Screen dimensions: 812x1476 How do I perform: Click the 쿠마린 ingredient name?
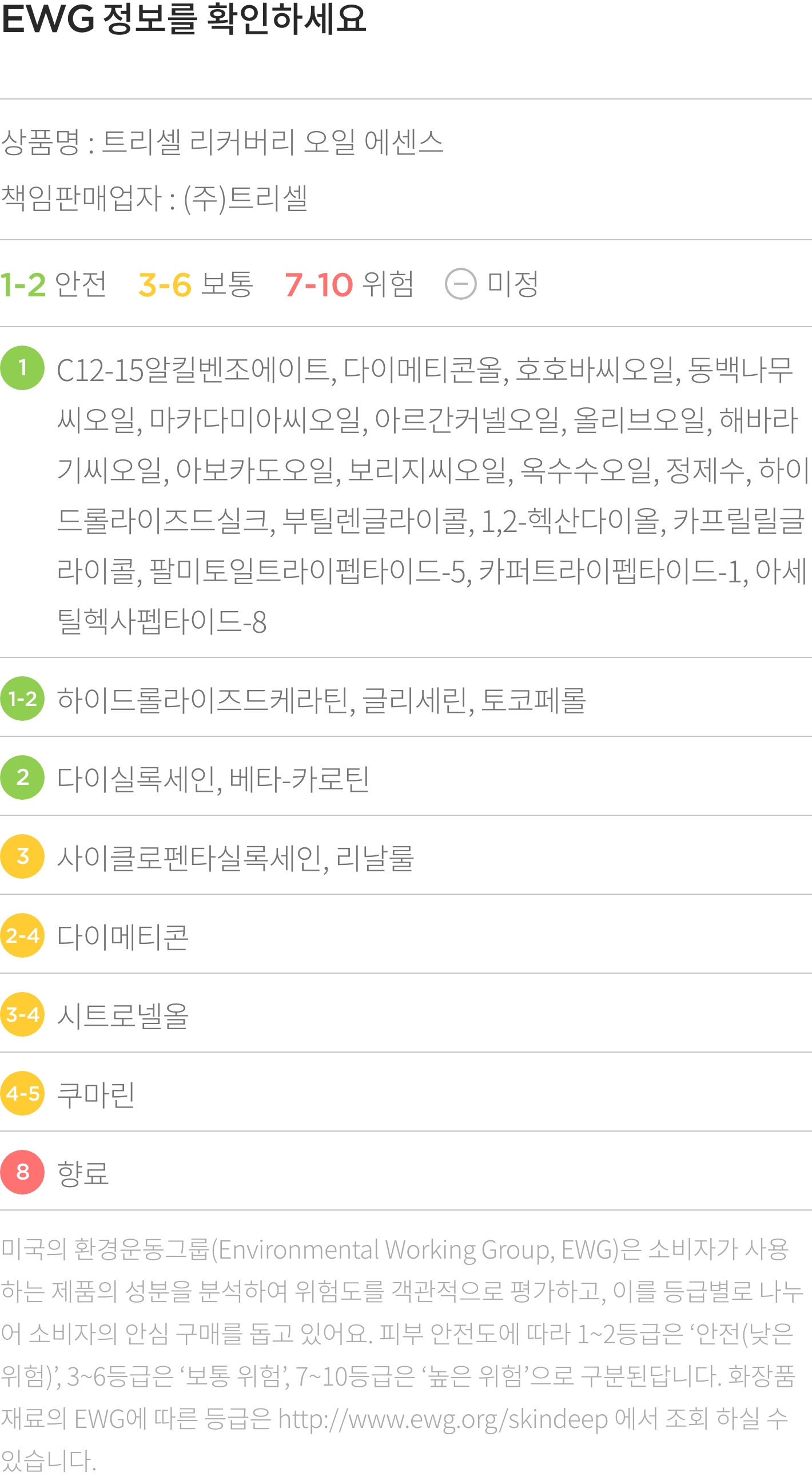[x=96, y=1094]
